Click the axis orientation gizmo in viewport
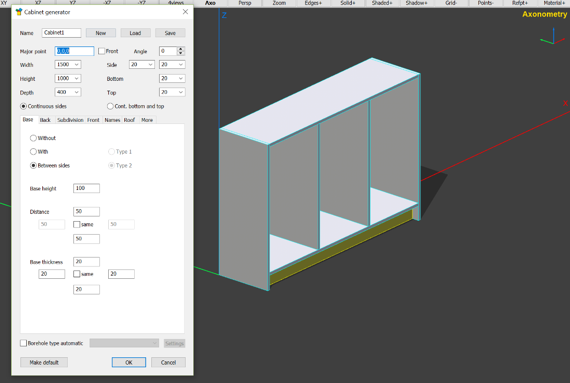 coord(553,37)
